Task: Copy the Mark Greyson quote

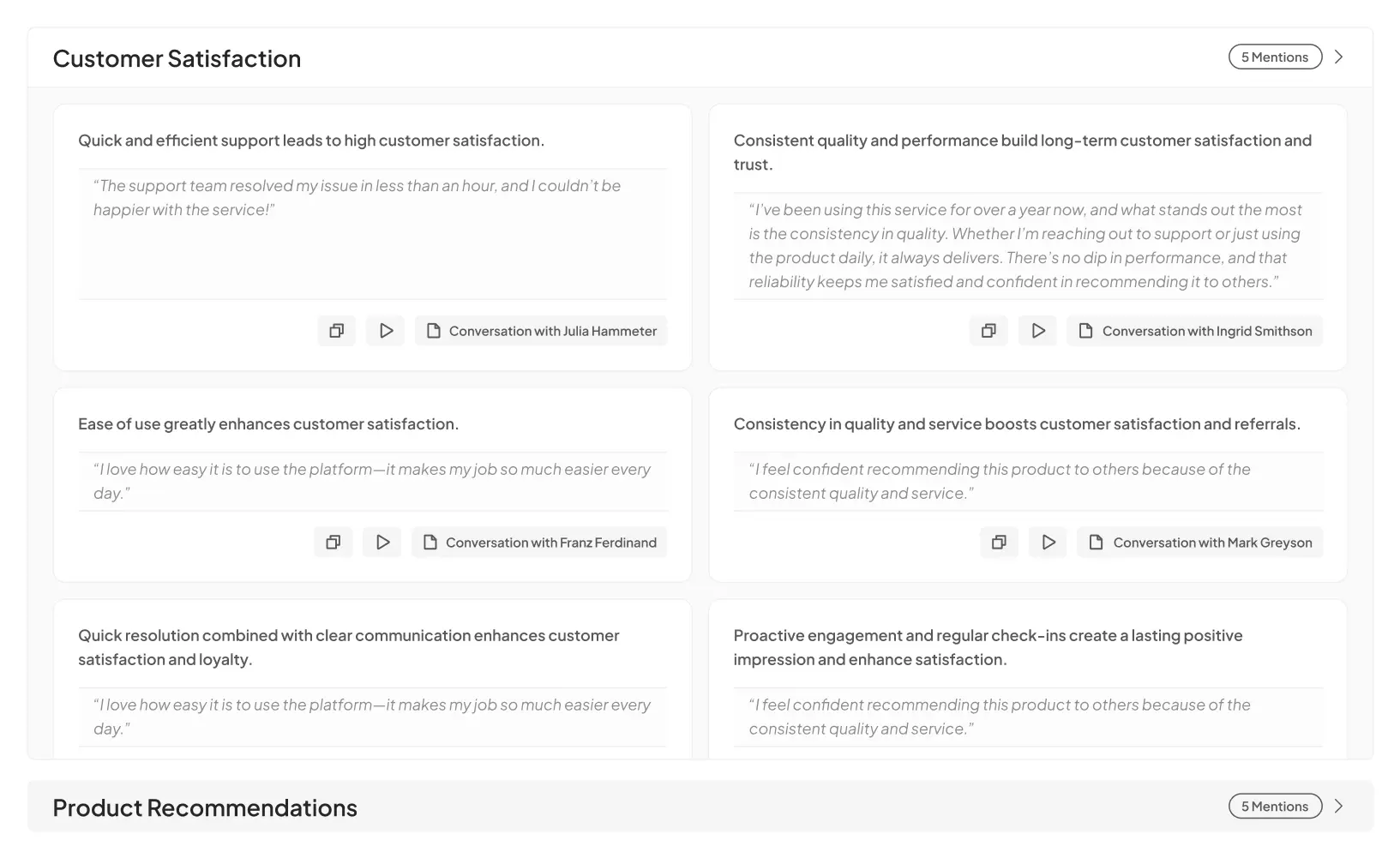Action: coord(999,543)
